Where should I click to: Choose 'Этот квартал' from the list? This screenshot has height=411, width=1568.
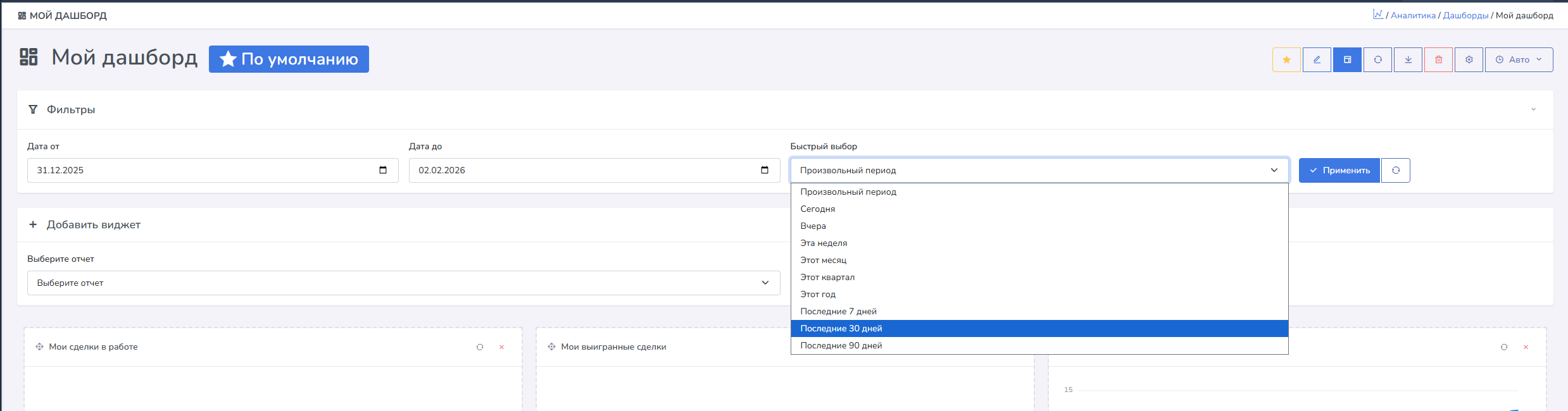[x=827, y=277]
